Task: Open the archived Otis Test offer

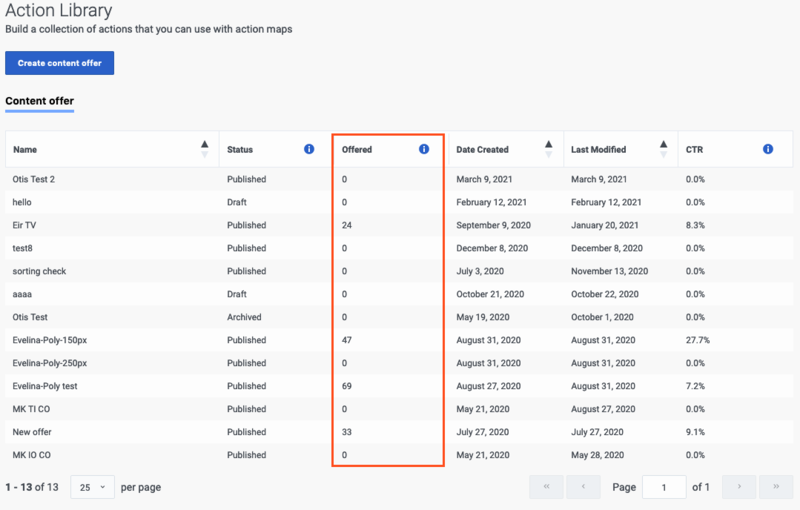Action: coord(30,317)
